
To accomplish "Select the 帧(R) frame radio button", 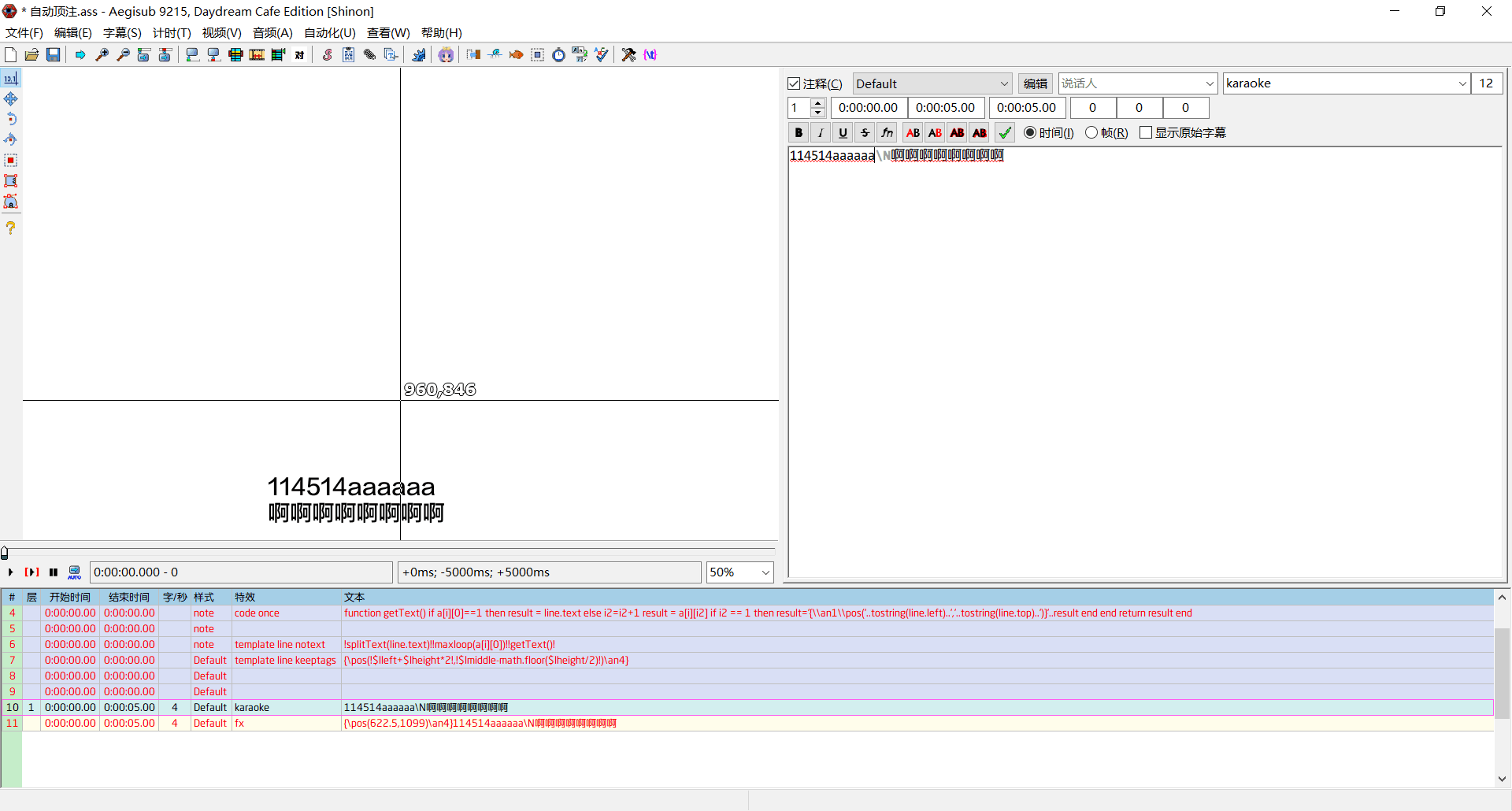I will [x=1091, y=132].
